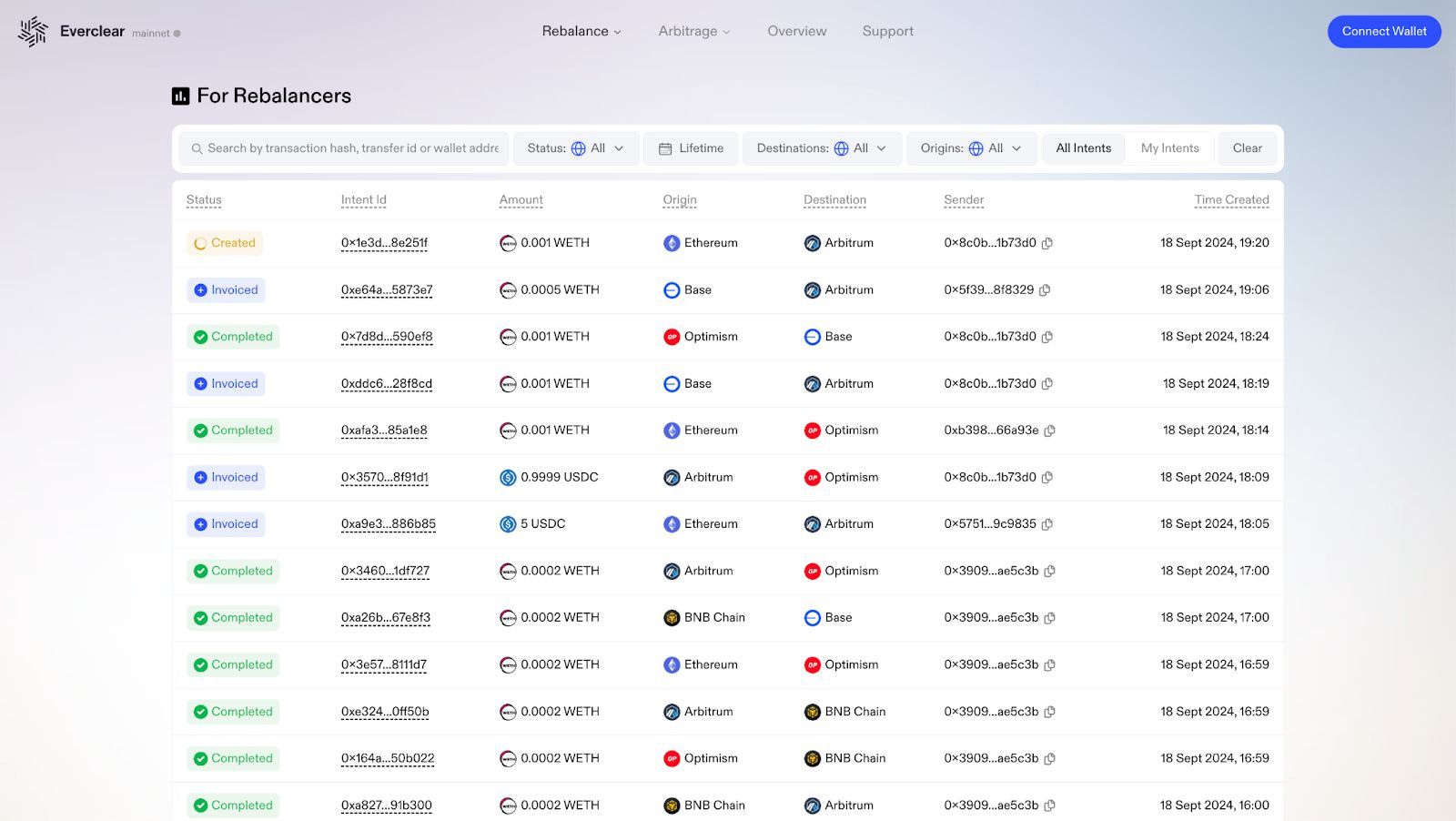Expand the Arbitrage menu
Image resolution: width=1456 pixels, height=821 pixels.
[694, 31]
